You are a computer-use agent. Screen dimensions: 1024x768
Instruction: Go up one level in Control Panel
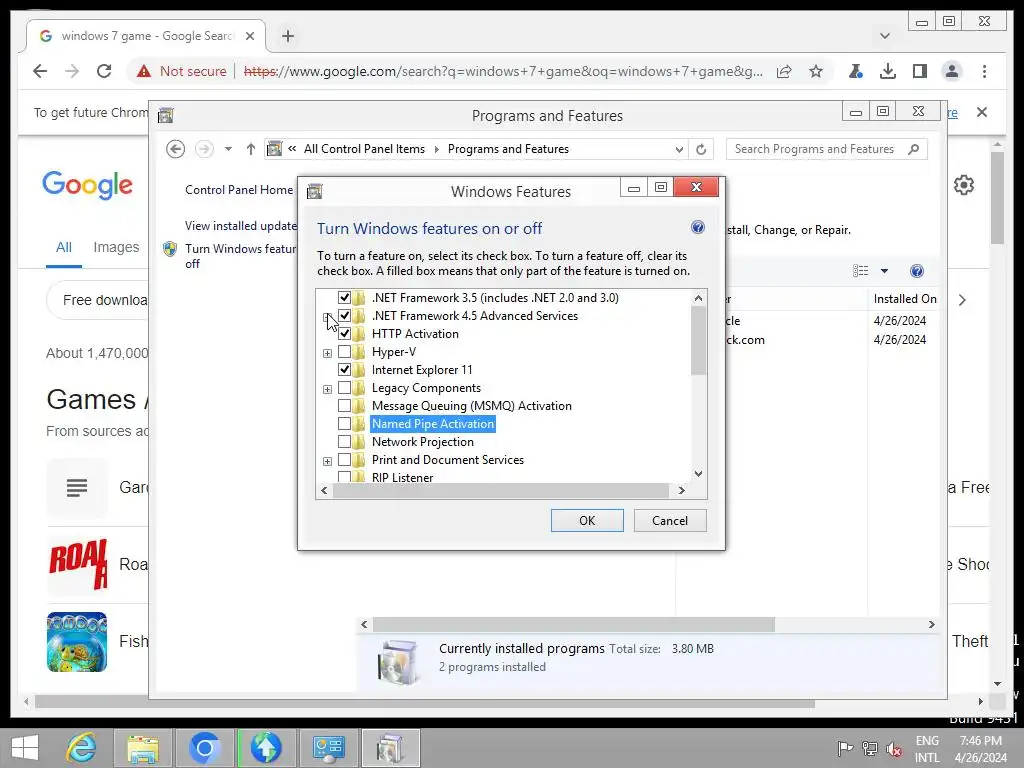pyautogui.click(x=251, y=149)
